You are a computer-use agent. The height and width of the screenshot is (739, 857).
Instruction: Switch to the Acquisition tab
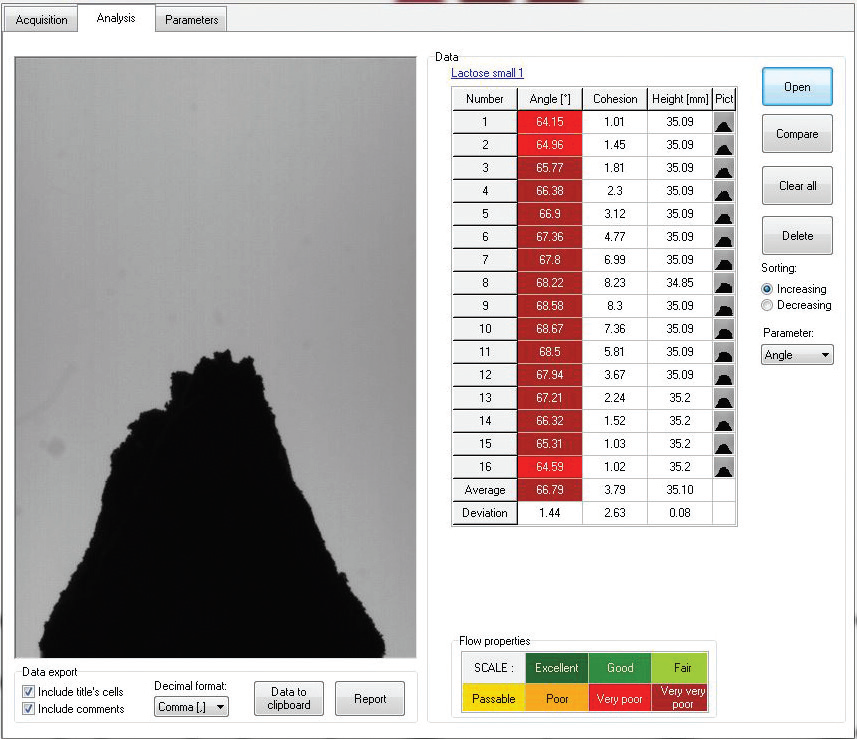coord(41,20)
